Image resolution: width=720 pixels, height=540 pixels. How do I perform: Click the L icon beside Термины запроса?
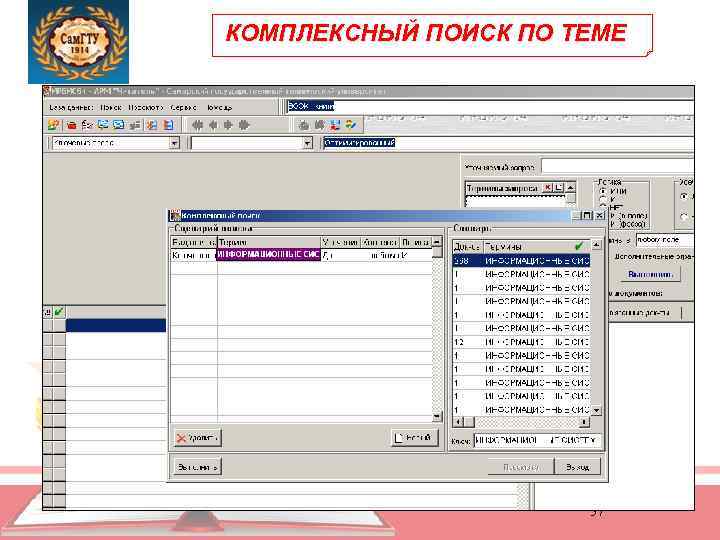[x=558, y=187]
